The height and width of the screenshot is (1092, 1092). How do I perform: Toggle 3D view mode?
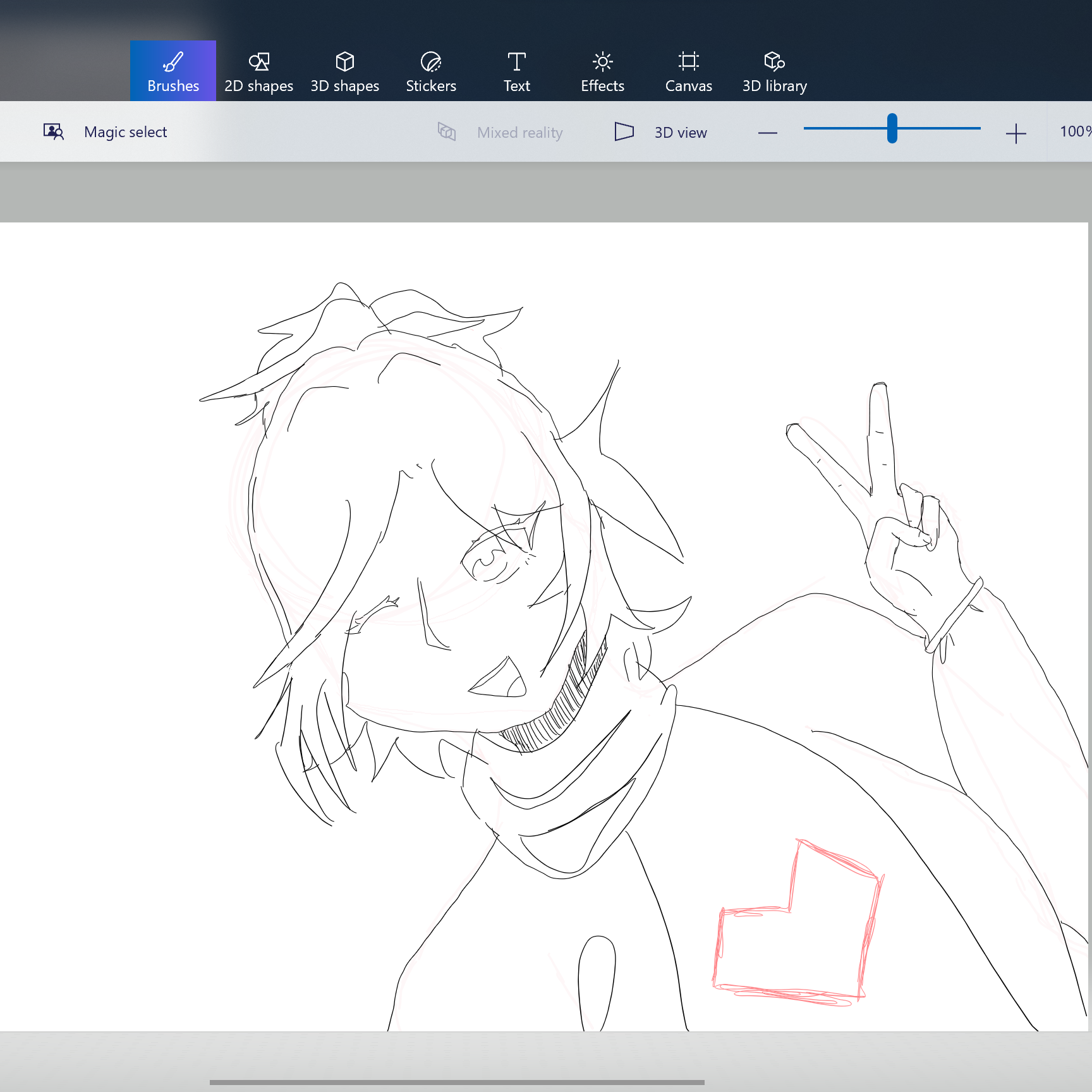(x=661, y=132)
